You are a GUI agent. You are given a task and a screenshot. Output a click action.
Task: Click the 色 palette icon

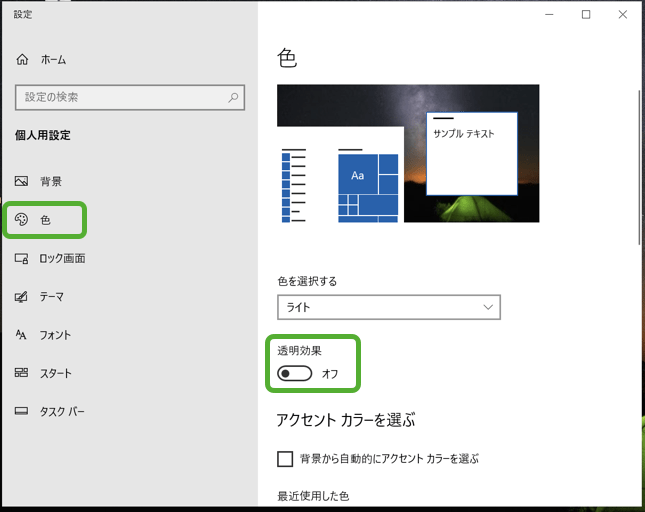[21, 220]
